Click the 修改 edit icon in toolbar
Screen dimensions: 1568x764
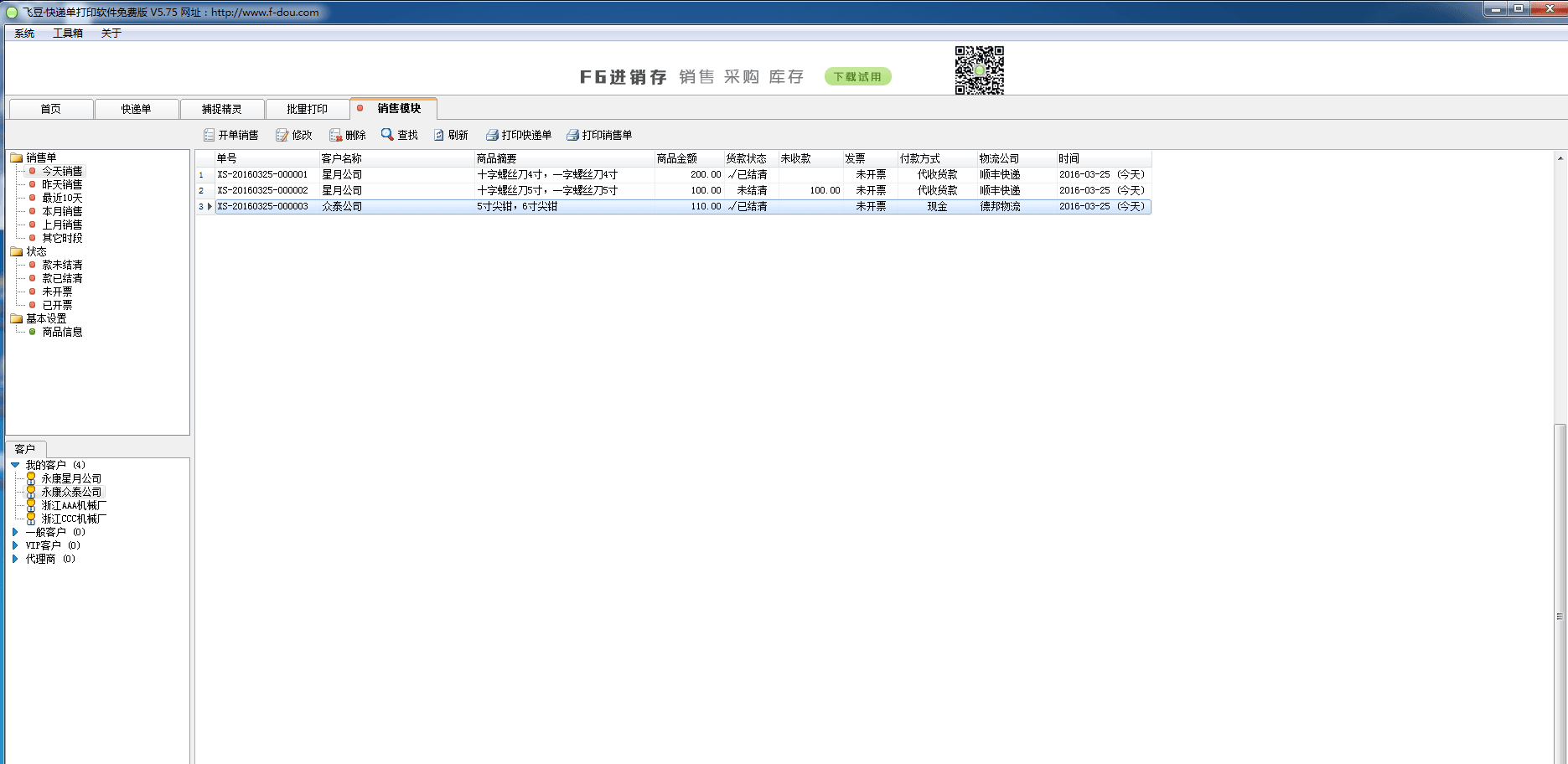[x=282, y=135]
